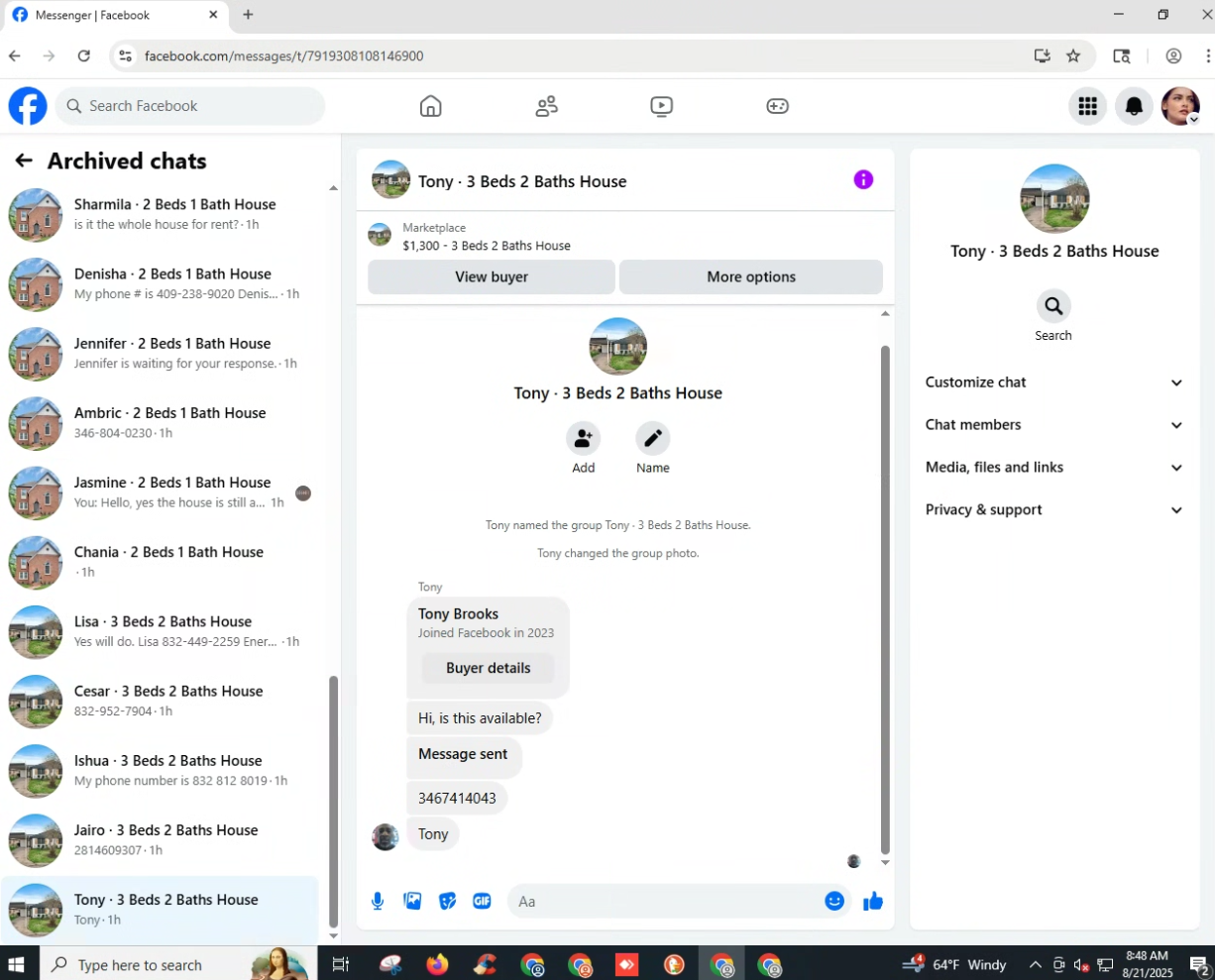Go to the Home feed icon
Image resolution: width=1215 pixels, height=980 pixels.
pyautogui.click(x=430, y=106)
